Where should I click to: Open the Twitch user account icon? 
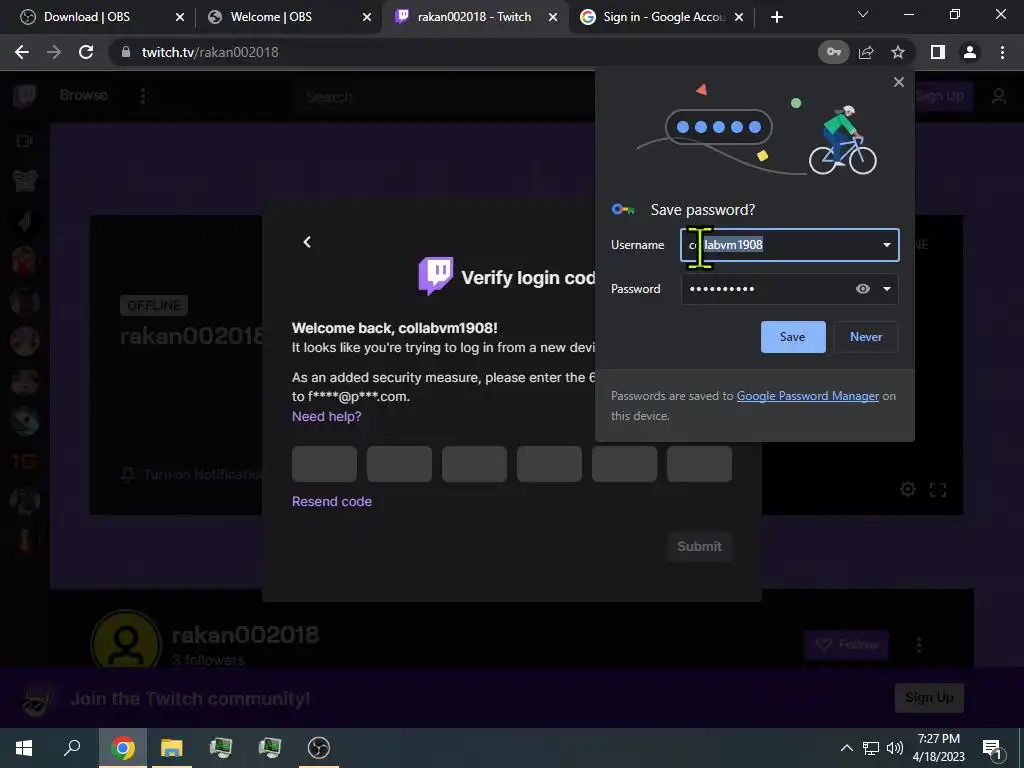point(999,97)
